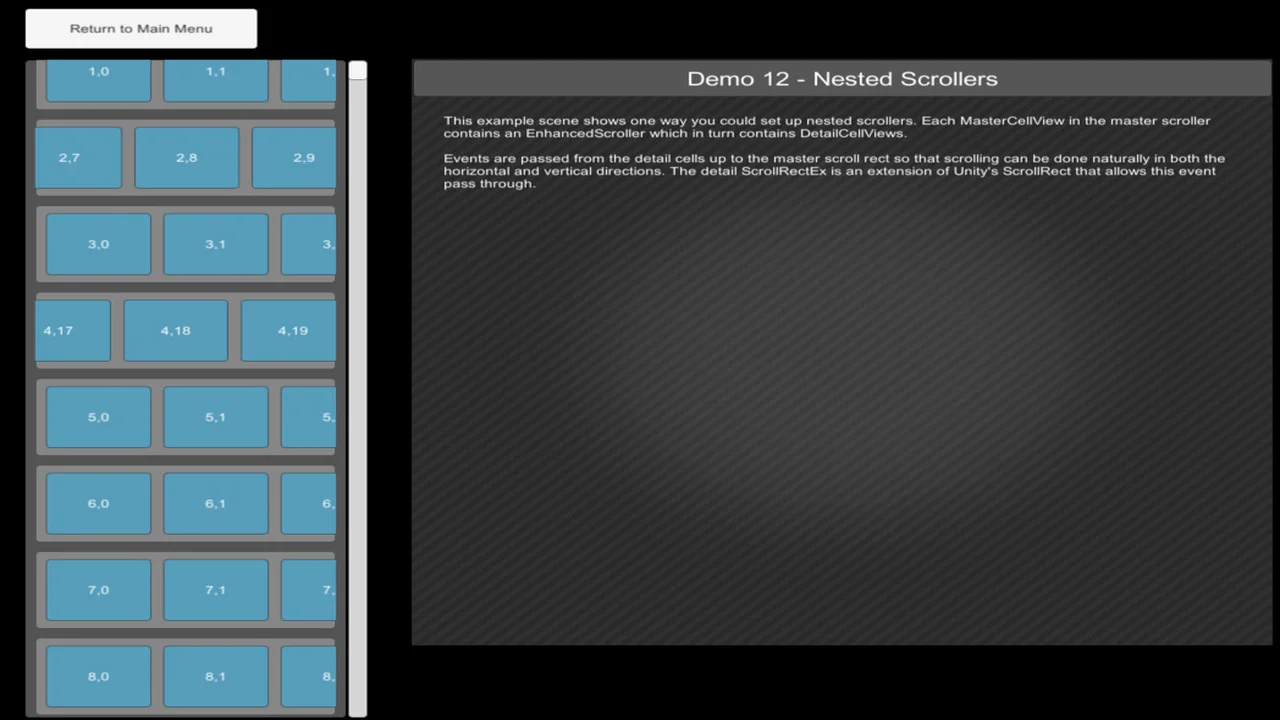Pick detail cell 7,1

click(x=215, y=590)
